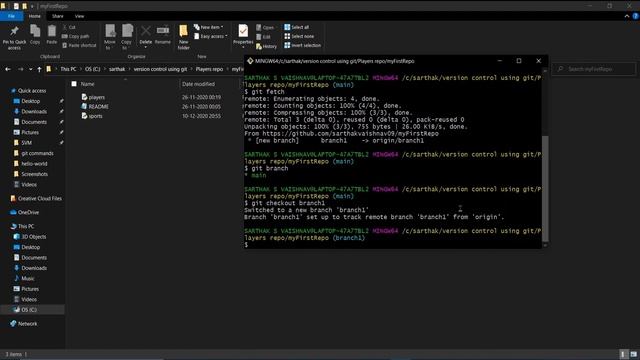Click the History ribbon item

tap(267, 47)
